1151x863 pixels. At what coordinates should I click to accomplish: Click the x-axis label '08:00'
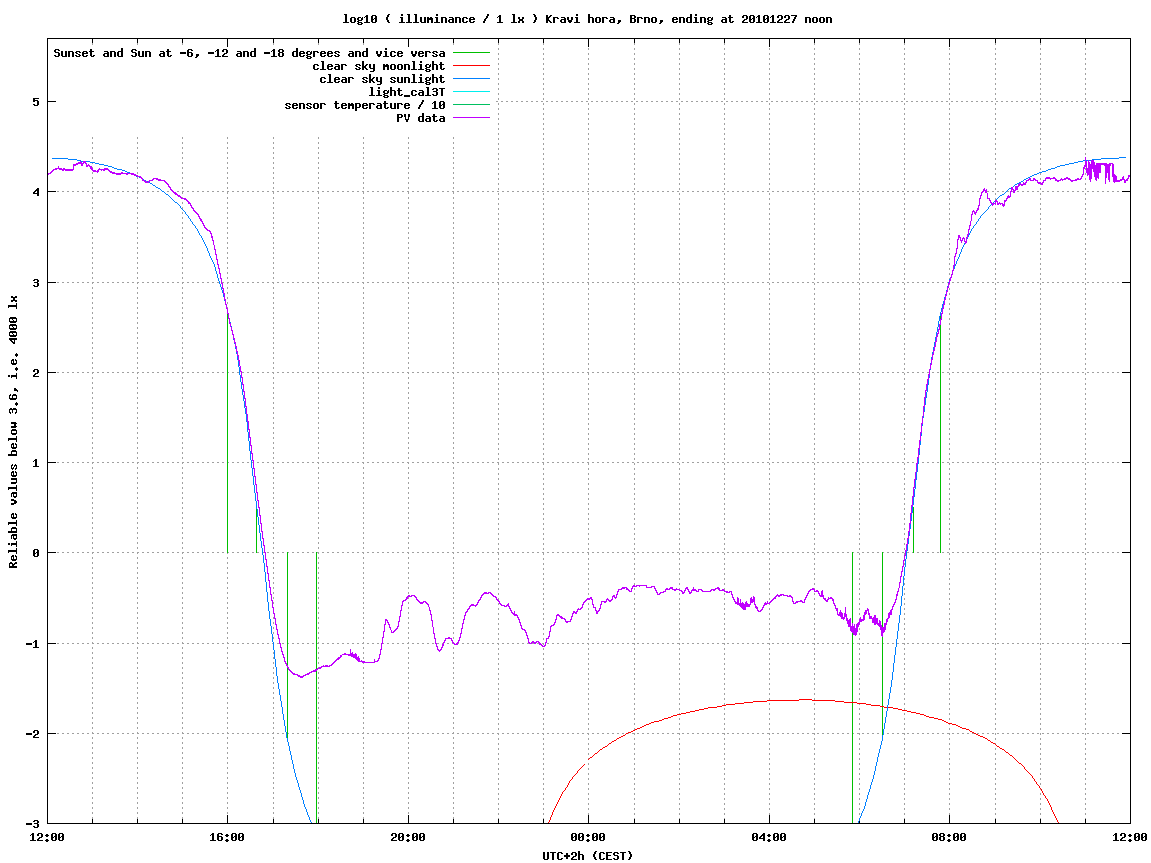949,837
